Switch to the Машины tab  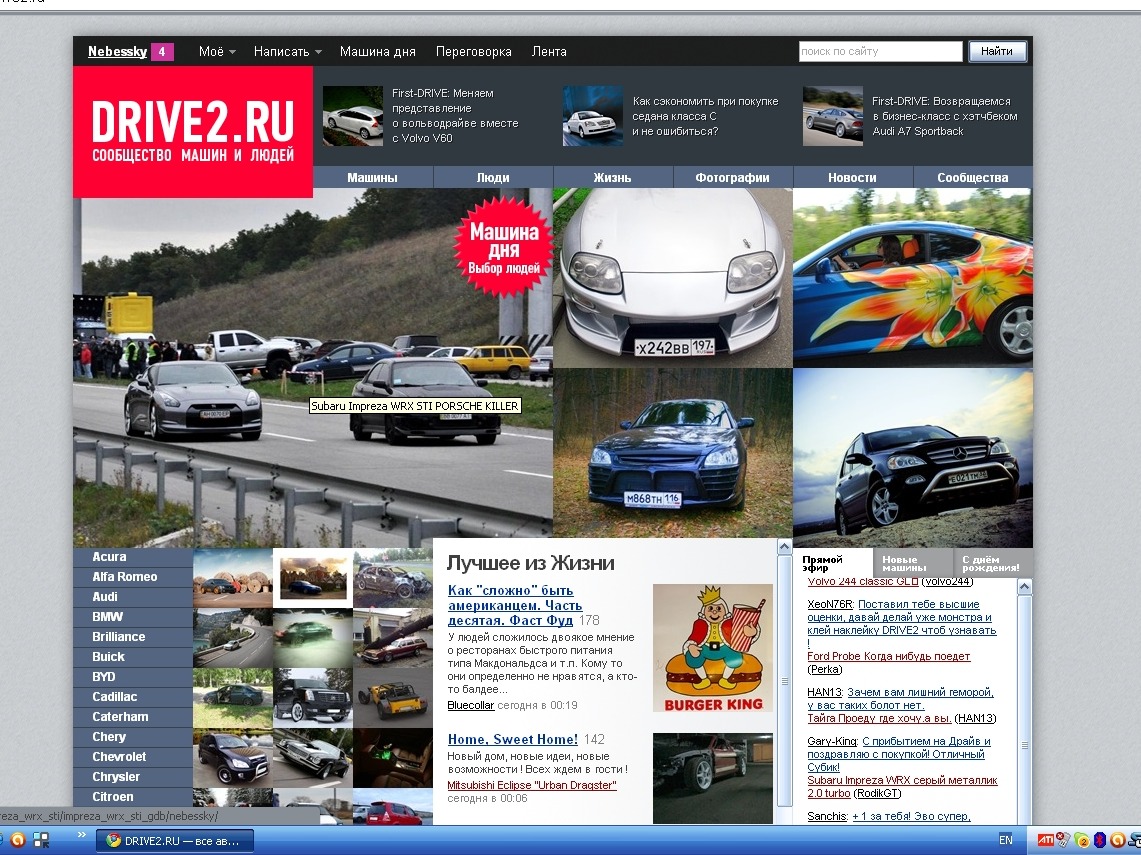[373, 178]
